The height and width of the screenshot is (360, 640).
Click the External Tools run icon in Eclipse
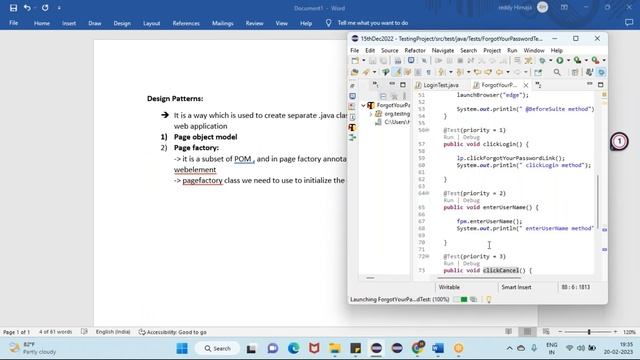pyautogui.click(x=596, y=60)
